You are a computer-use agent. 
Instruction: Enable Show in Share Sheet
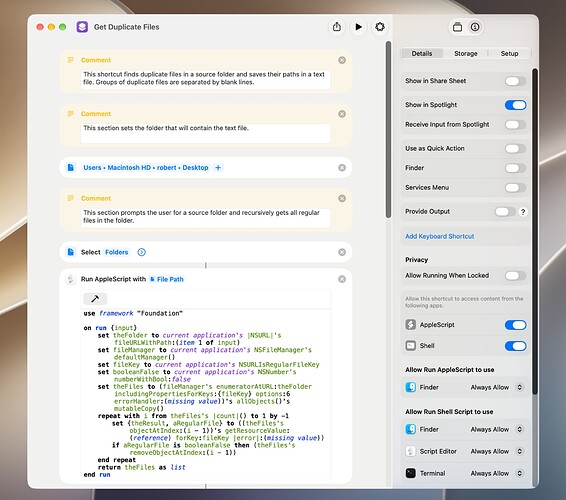coord(515,81)
